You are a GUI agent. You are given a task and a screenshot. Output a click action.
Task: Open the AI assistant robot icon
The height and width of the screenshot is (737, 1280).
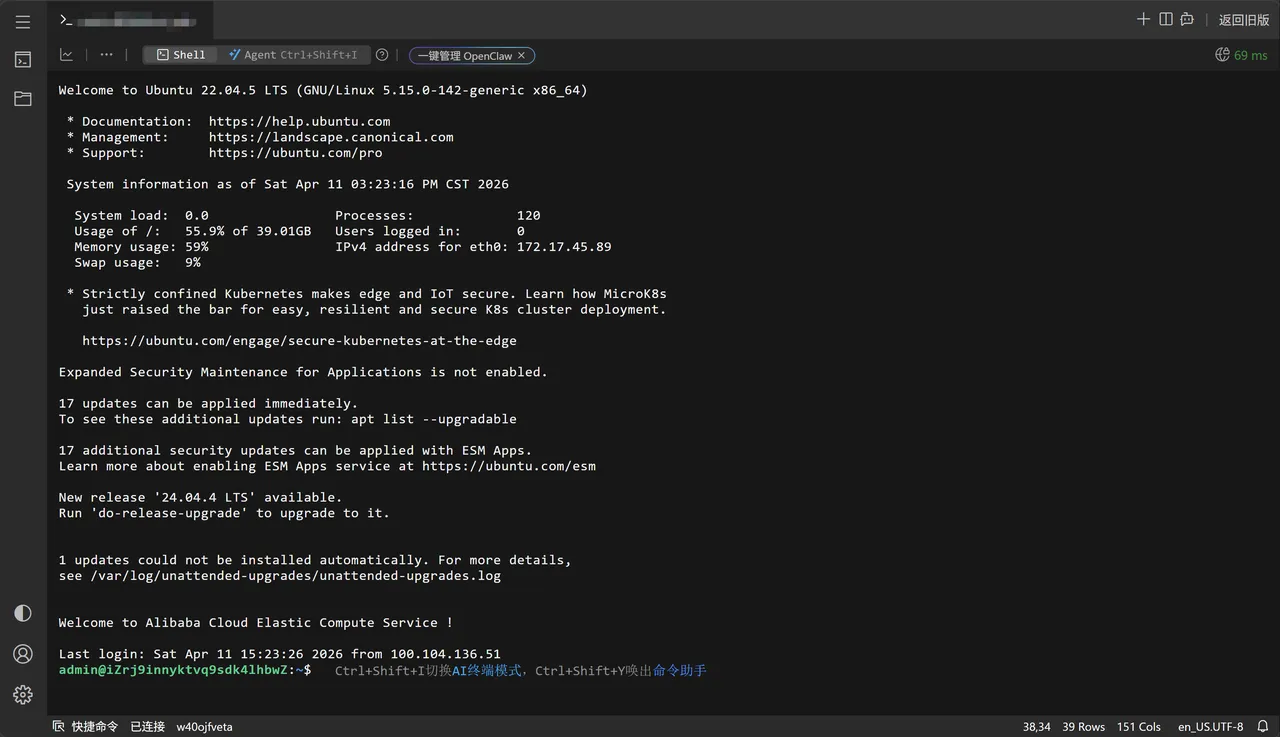pyautogui.click(x=1187, y=20)
